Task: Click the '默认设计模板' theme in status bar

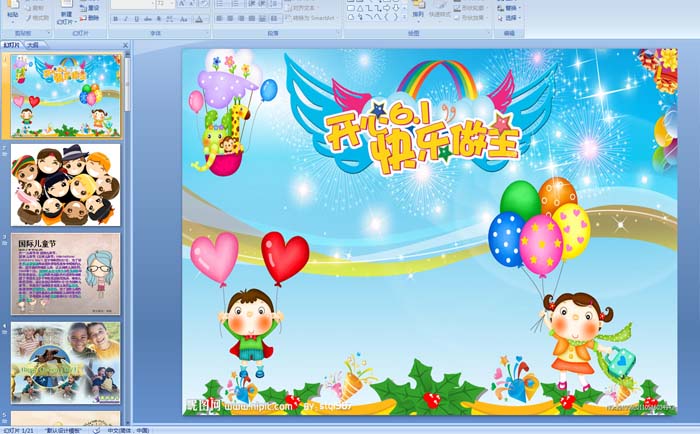Action: (62, 430)
